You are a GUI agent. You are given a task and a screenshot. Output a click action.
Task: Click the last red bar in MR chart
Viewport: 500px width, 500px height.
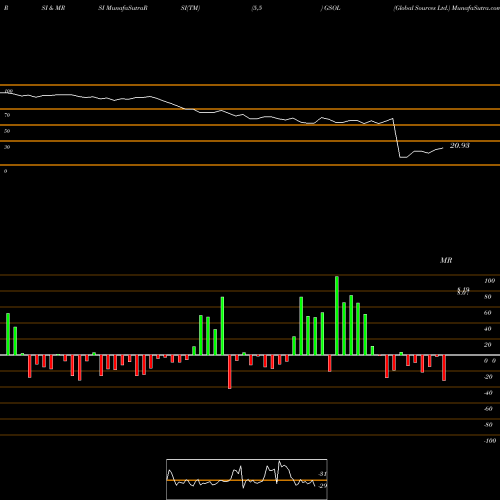444,368
